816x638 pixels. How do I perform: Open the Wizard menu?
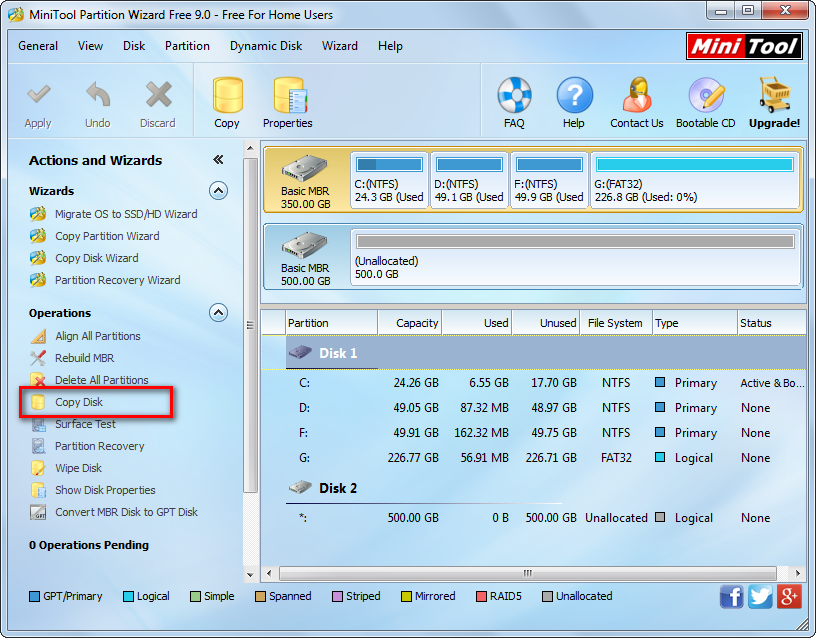coord(340,46)
